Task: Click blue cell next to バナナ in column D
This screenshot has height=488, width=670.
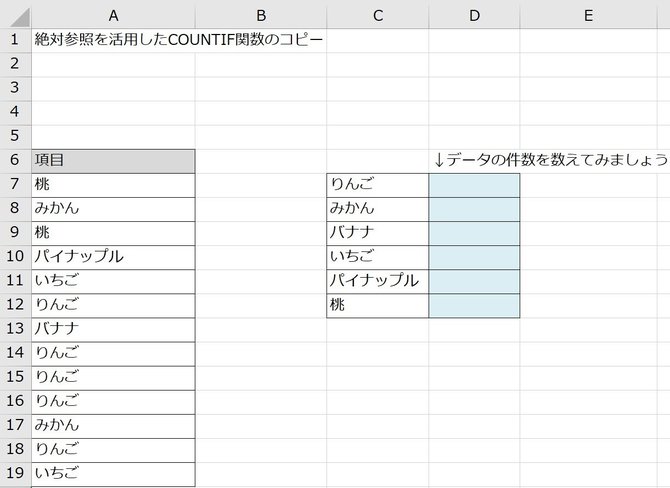Action: 474,233
